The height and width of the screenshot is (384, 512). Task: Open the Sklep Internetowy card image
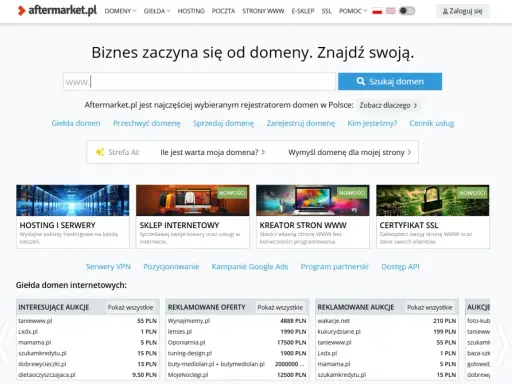pos(193,200)
